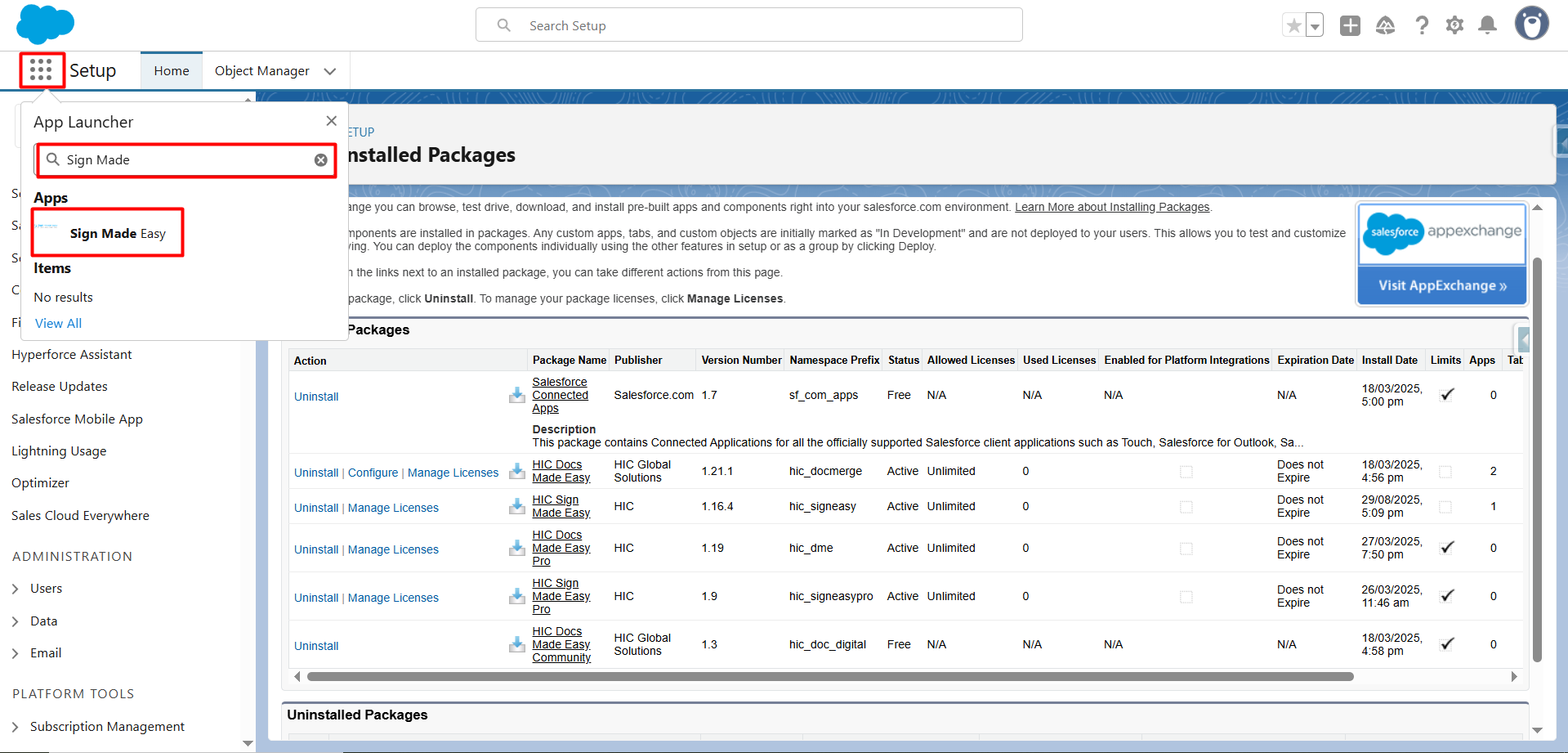Click the Visit AppExchange button

[1442, 285]
